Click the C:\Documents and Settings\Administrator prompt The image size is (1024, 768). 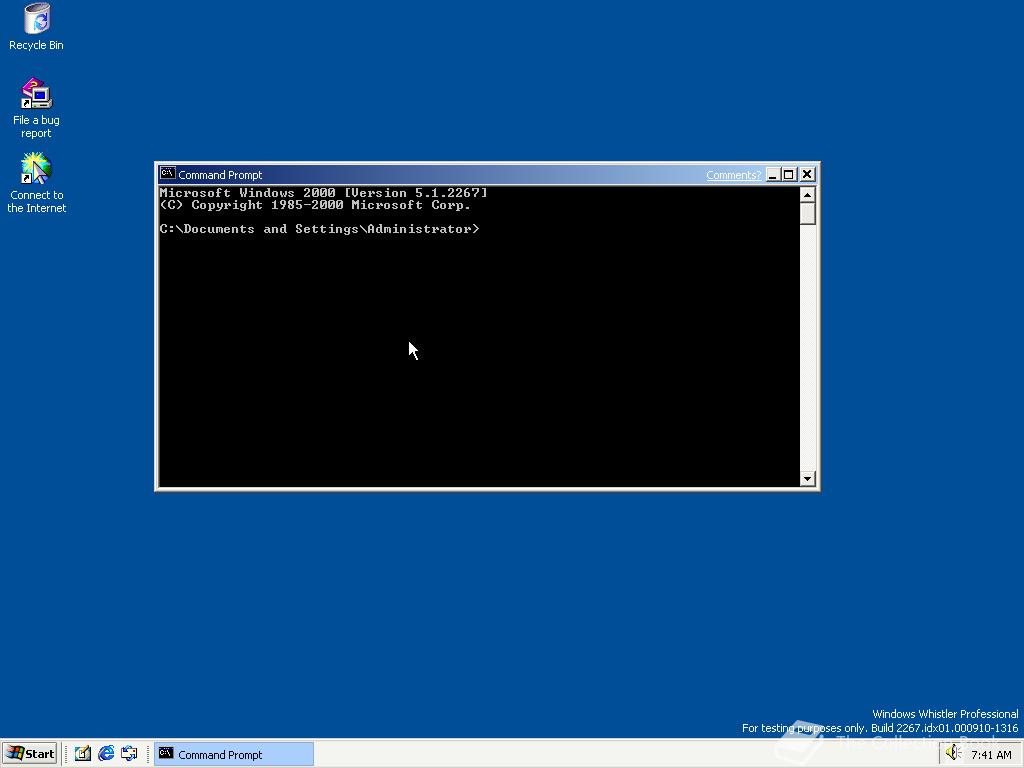tap(319, 229)
